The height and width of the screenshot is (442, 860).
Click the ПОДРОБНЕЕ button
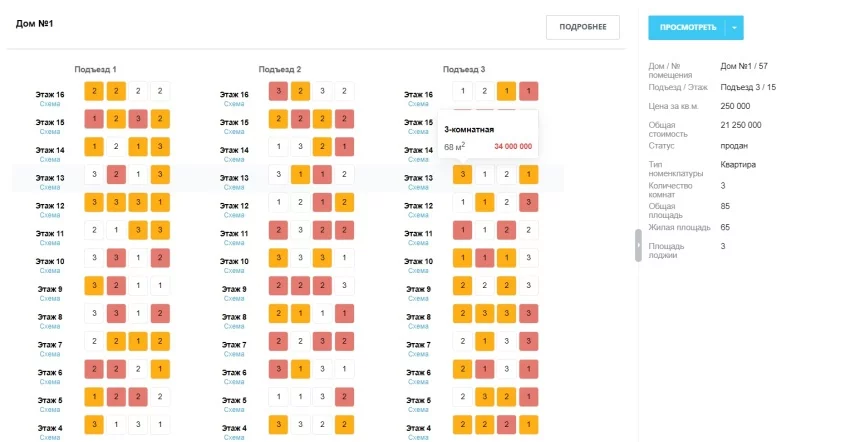point(582,27)
